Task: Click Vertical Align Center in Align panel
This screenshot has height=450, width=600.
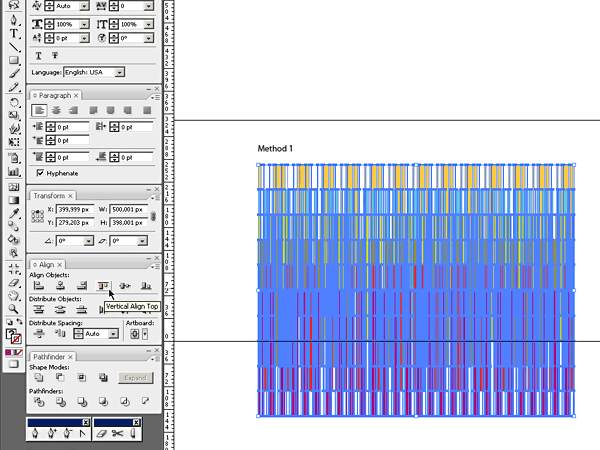Action: click(x=125, y=285)
